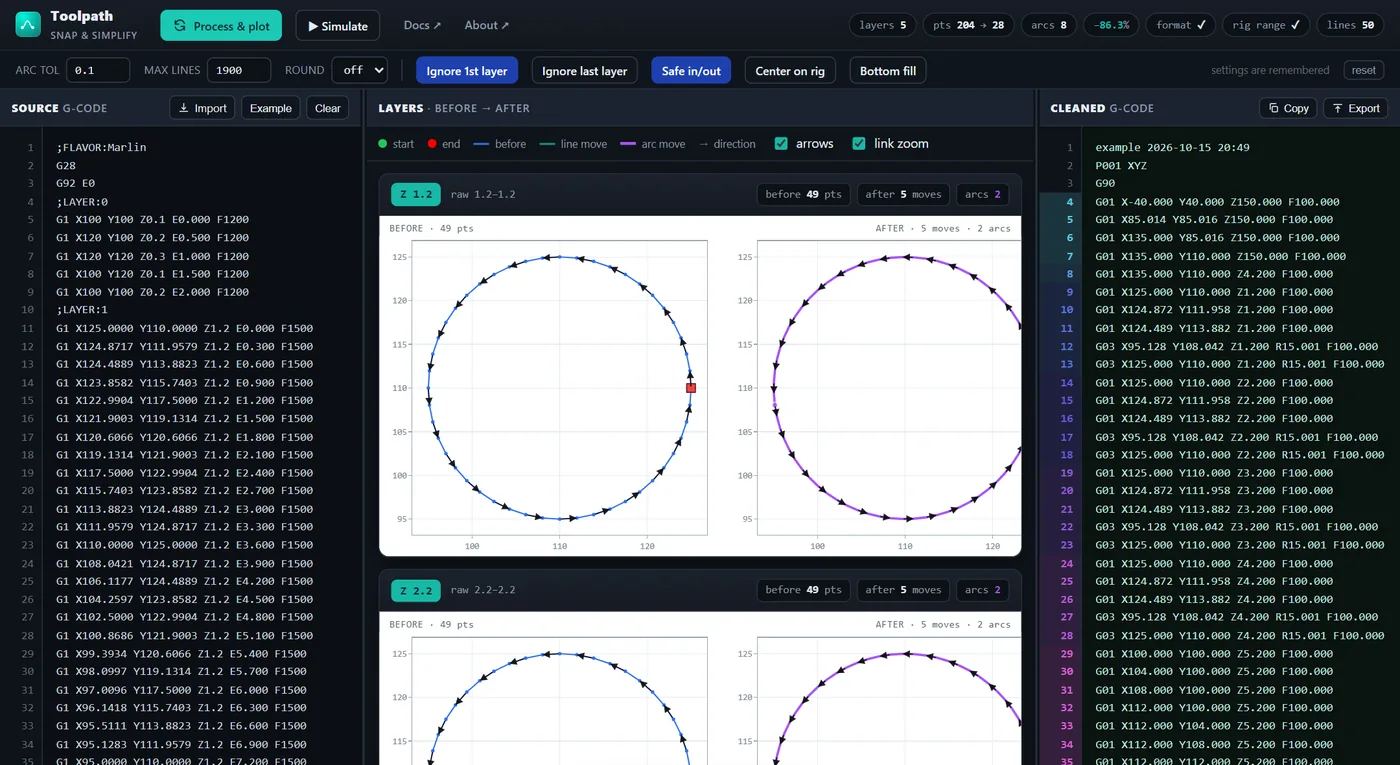
Task: Start the Simulate playback
Action: click(337, 26)
